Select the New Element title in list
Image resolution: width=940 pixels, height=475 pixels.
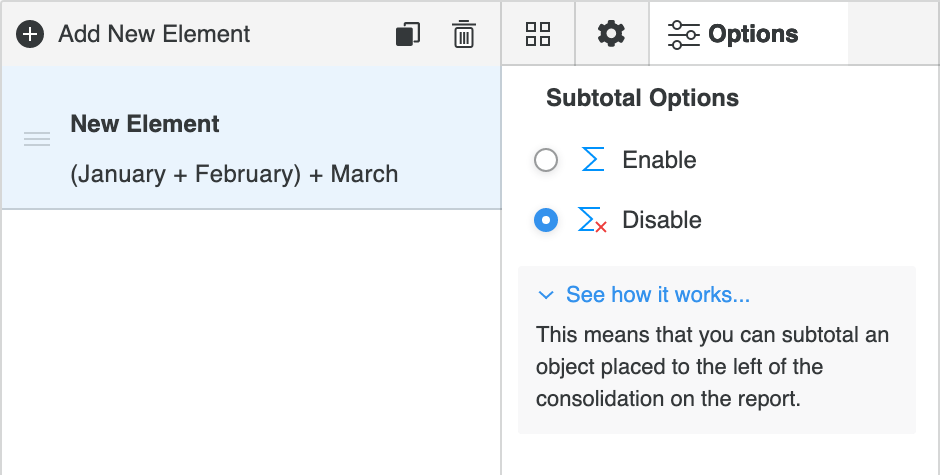pos(145,124)
